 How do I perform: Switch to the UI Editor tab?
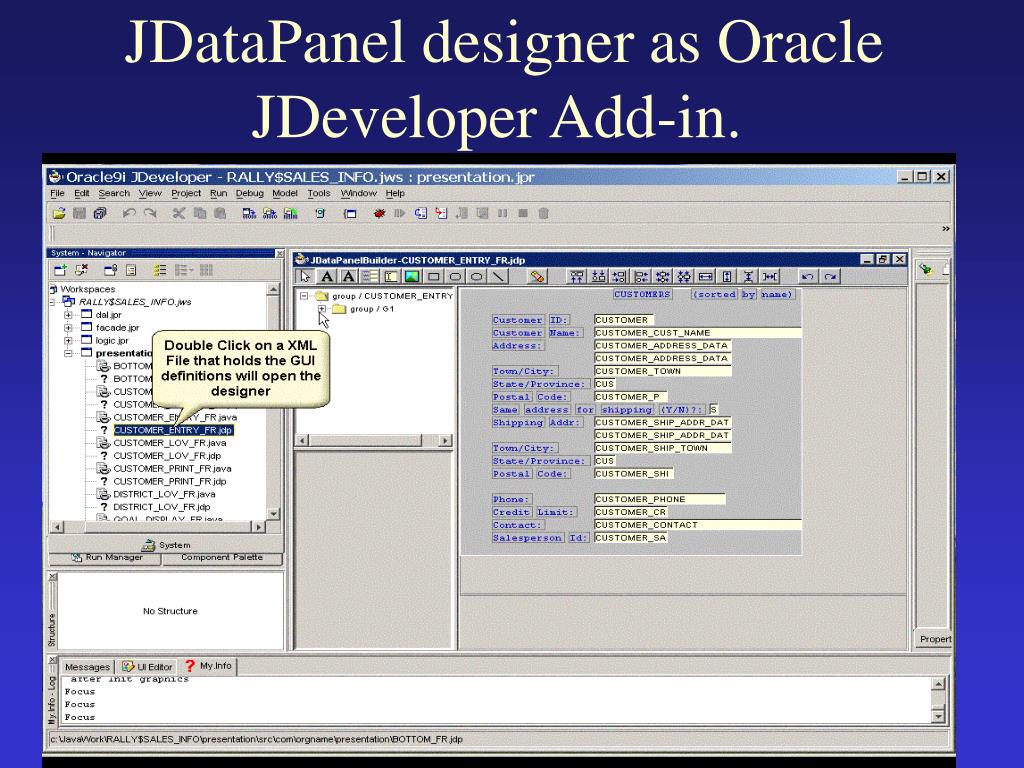coord(148,667)
